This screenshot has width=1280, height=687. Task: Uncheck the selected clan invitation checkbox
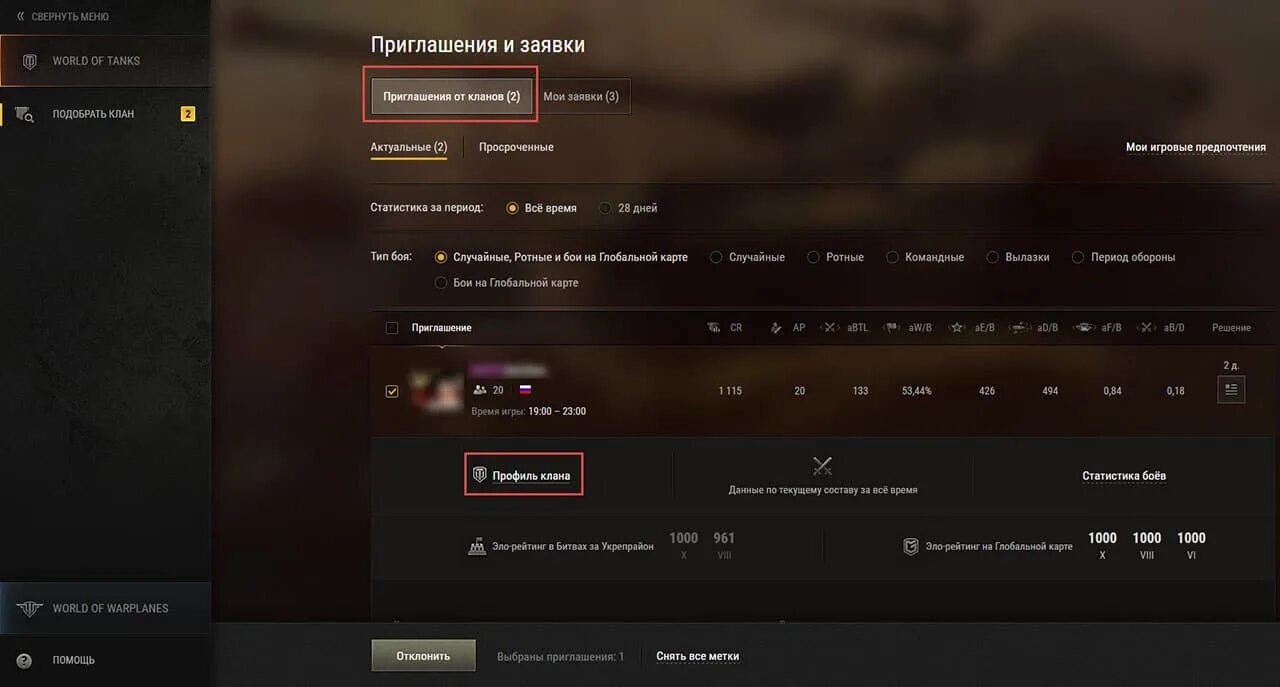391,391
